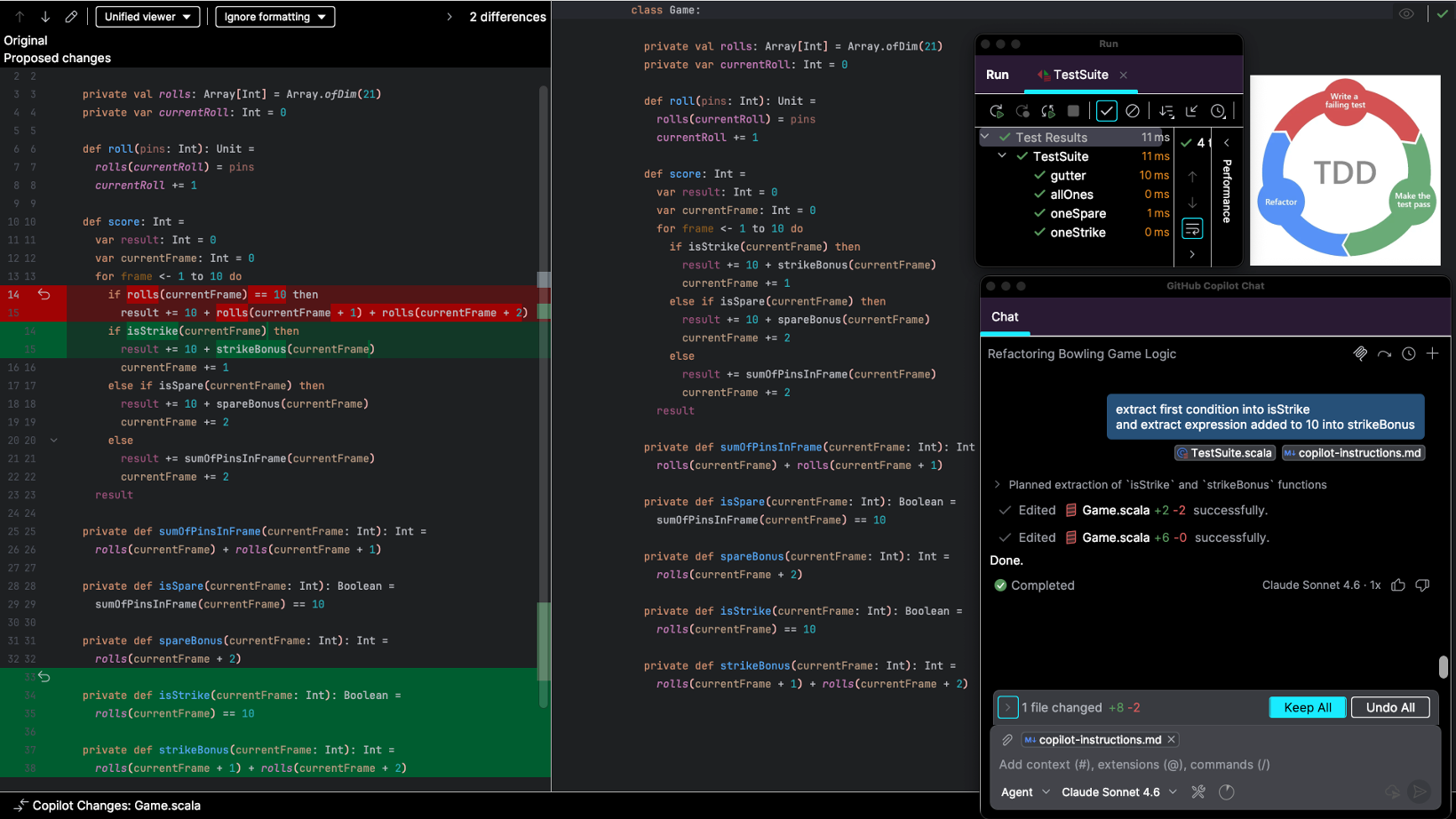Revert the change at line 14
This screenshot has width=1456, height=819.
[x=44, y=294]
